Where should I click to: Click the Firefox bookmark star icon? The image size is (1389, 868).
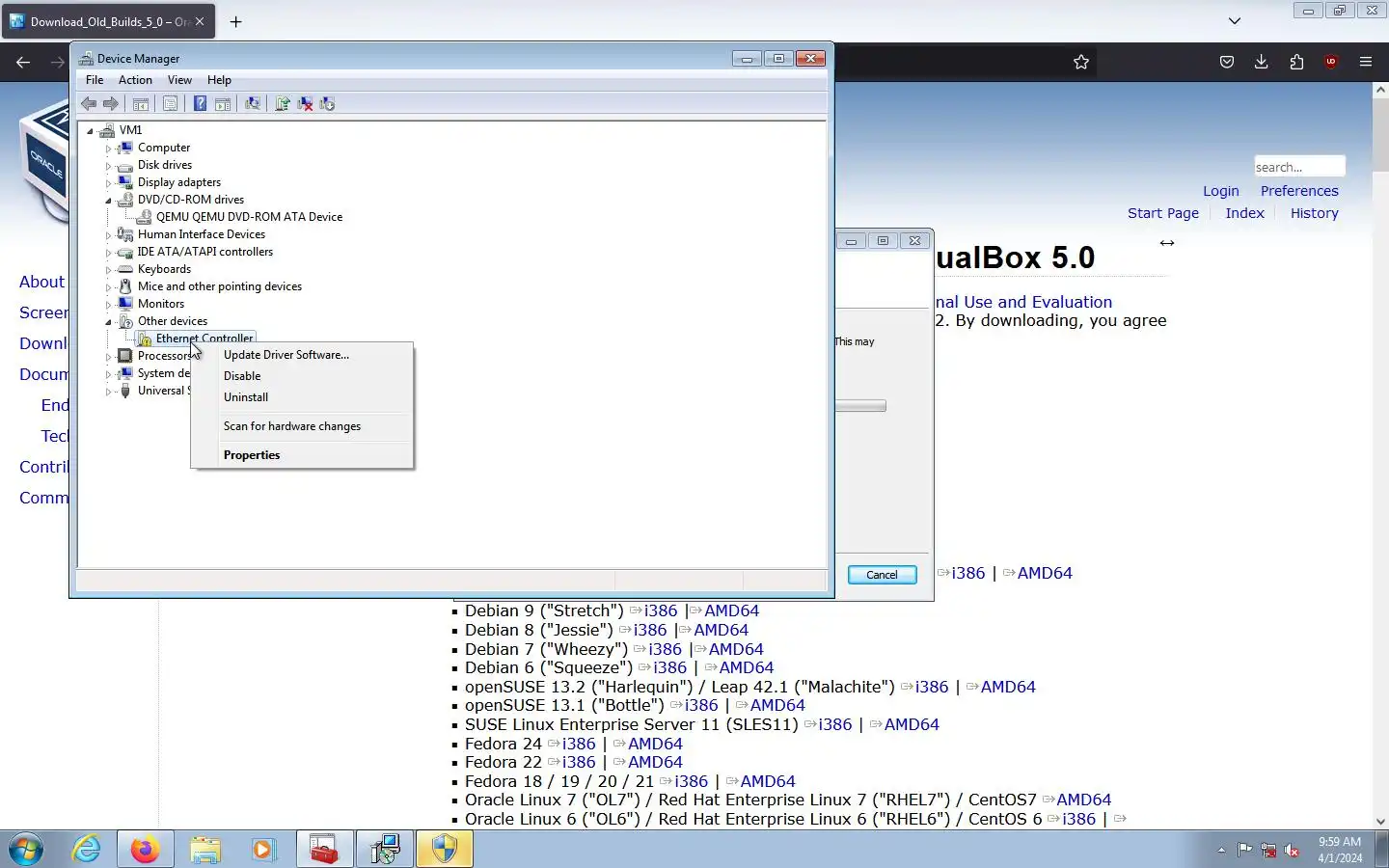pos(1081,62)
